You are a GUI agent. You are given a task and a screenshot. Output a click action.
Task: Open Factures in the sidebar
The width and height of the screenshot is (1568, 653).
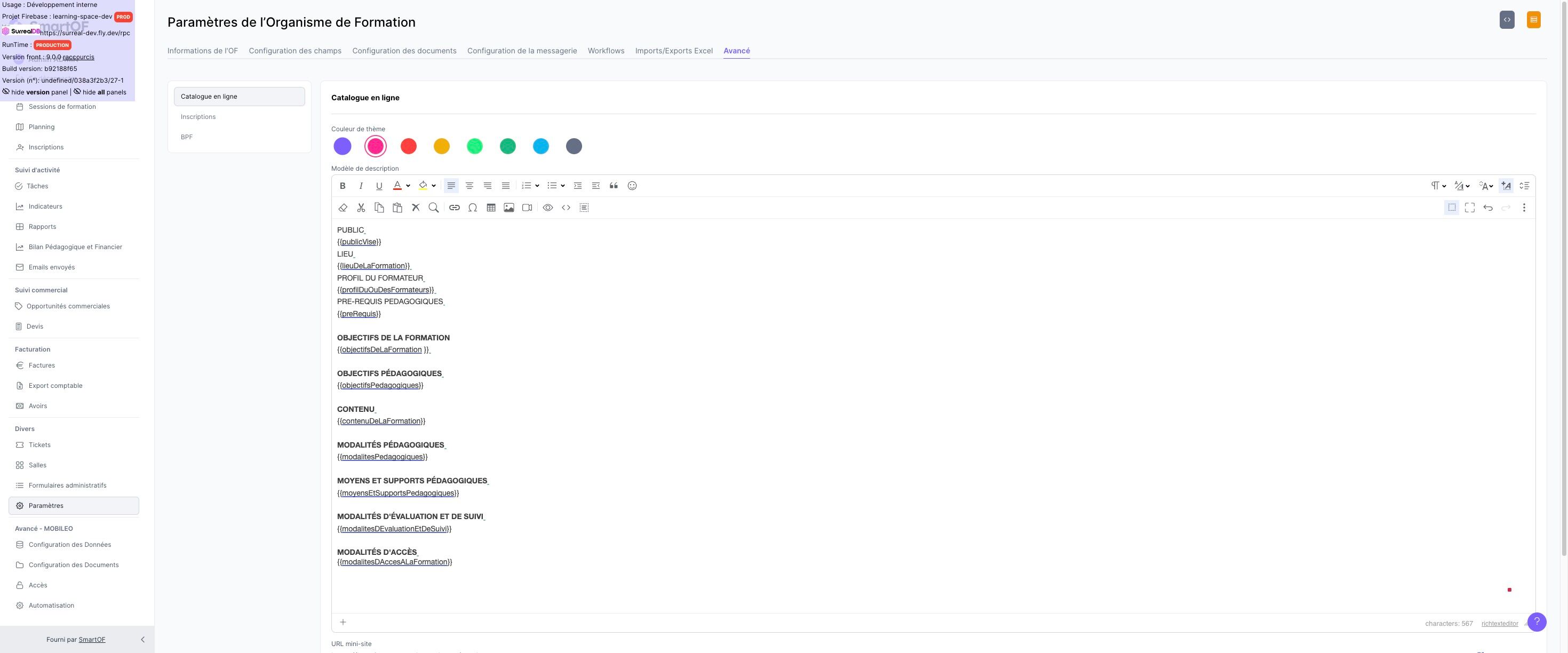(42, 365)
